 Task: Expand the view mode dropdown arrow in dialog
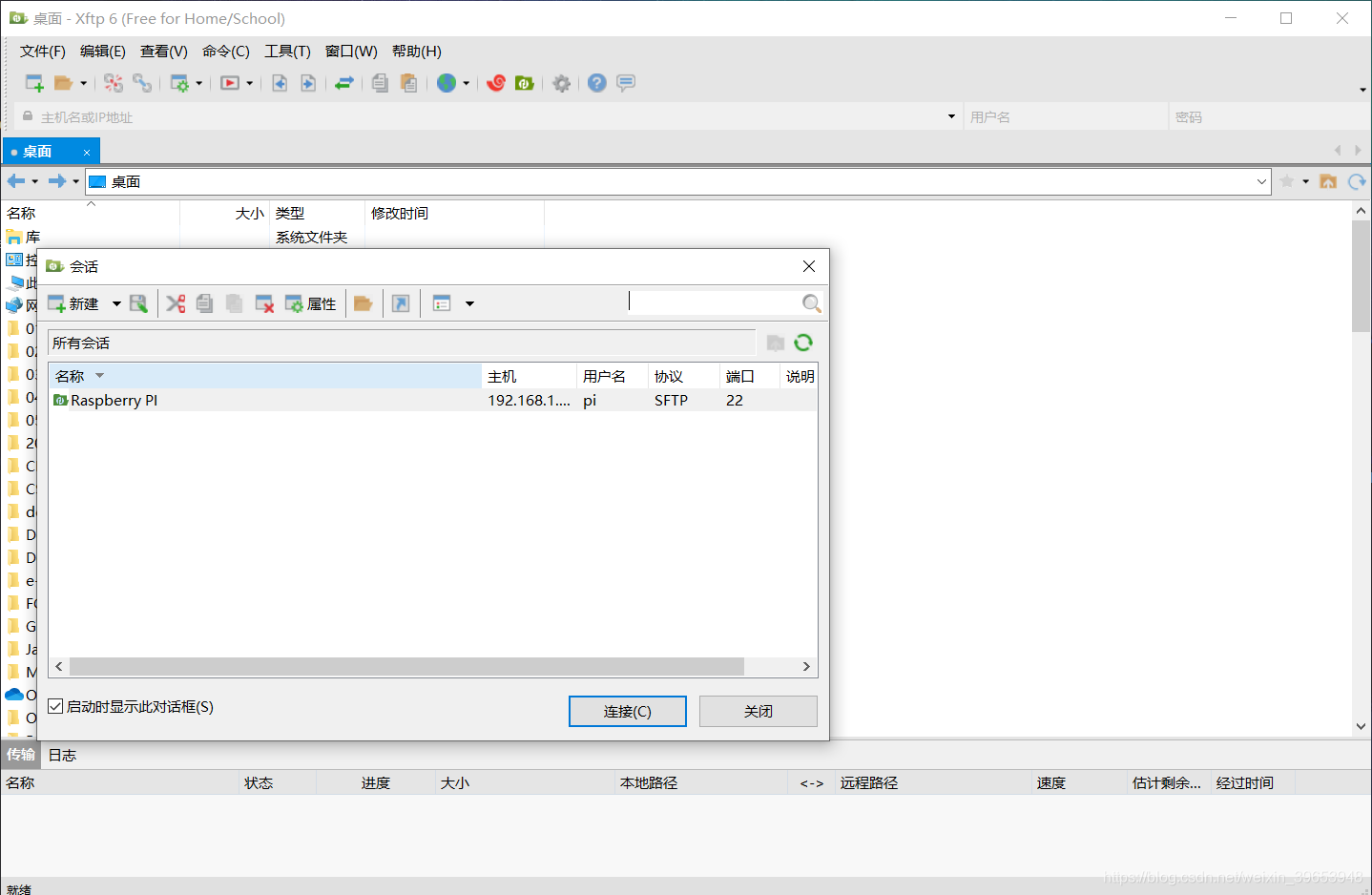(469, 303)
